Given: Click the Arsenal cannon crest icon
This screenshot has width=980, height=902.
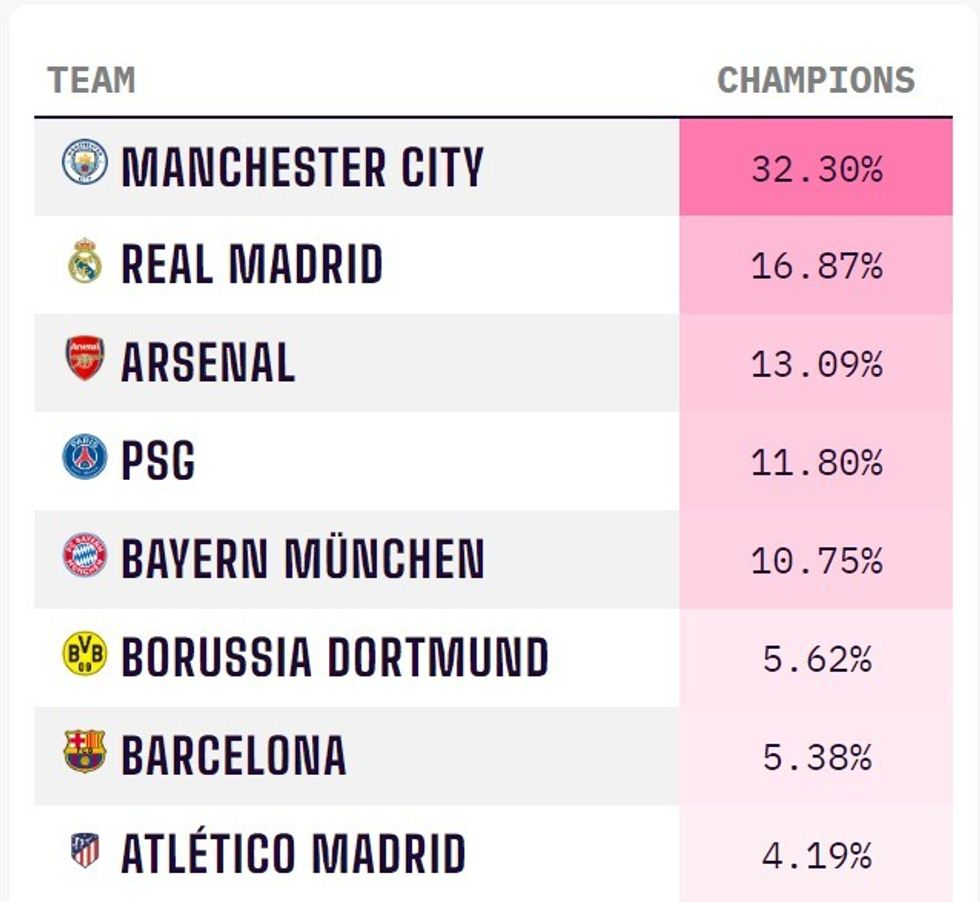Looking at the screenshot, I should (x=85, y=359).
